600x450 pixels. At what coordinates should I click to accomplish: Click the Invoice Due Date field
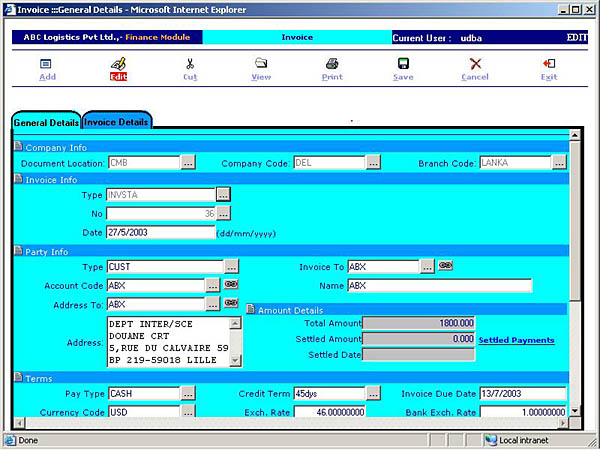(522, 393)
